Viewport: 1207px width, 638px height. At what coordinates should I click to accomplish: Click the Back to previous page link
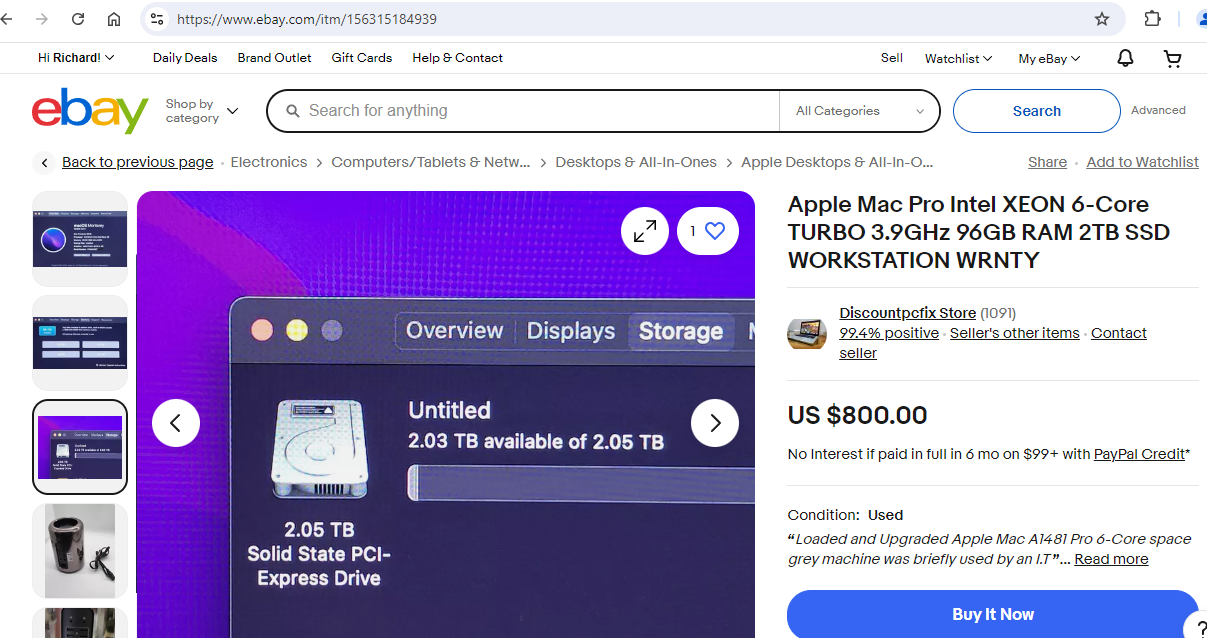[x=137, y=162]
